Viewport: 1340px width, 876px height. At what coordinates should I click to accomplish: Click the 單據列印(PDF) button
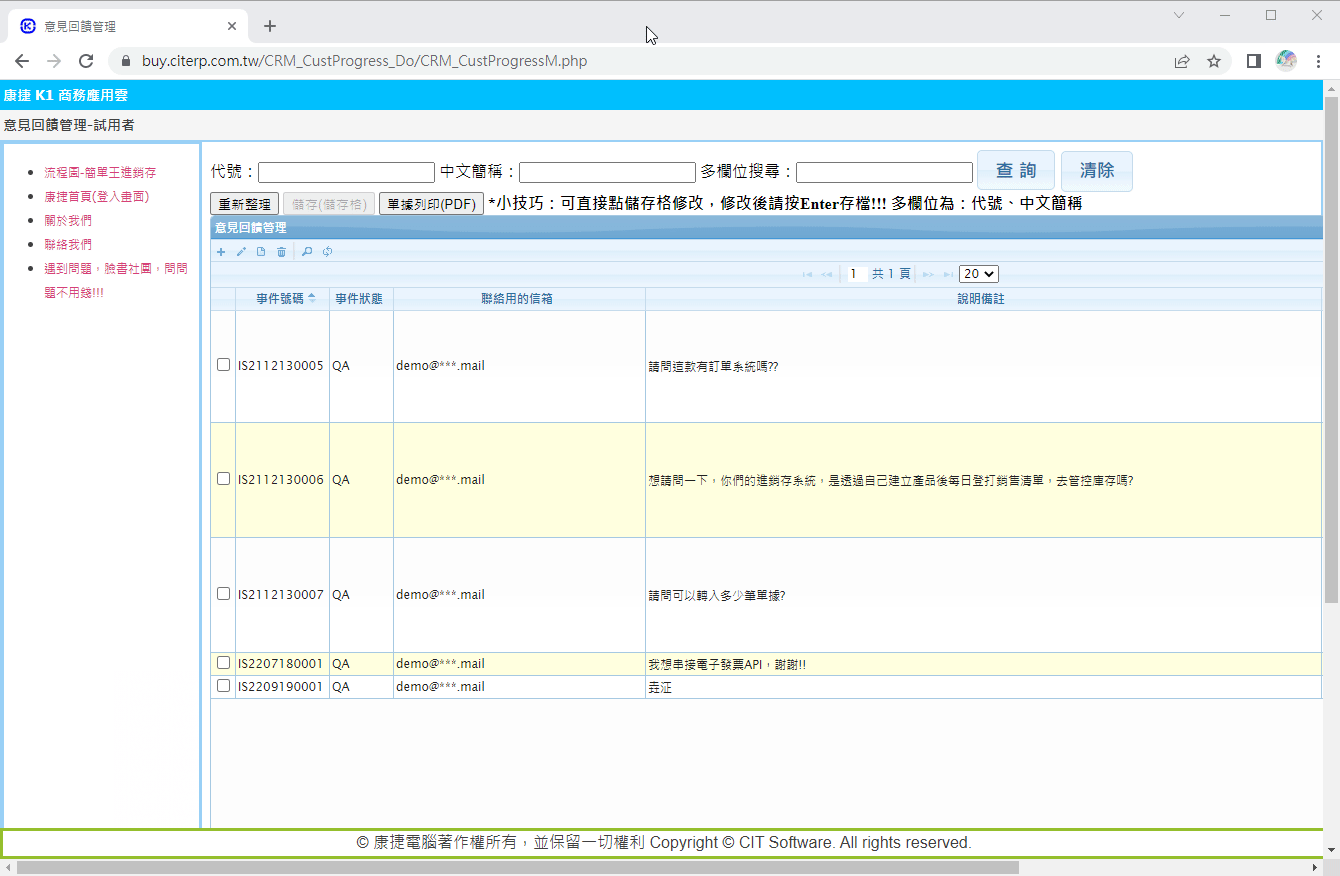(431, 204)
